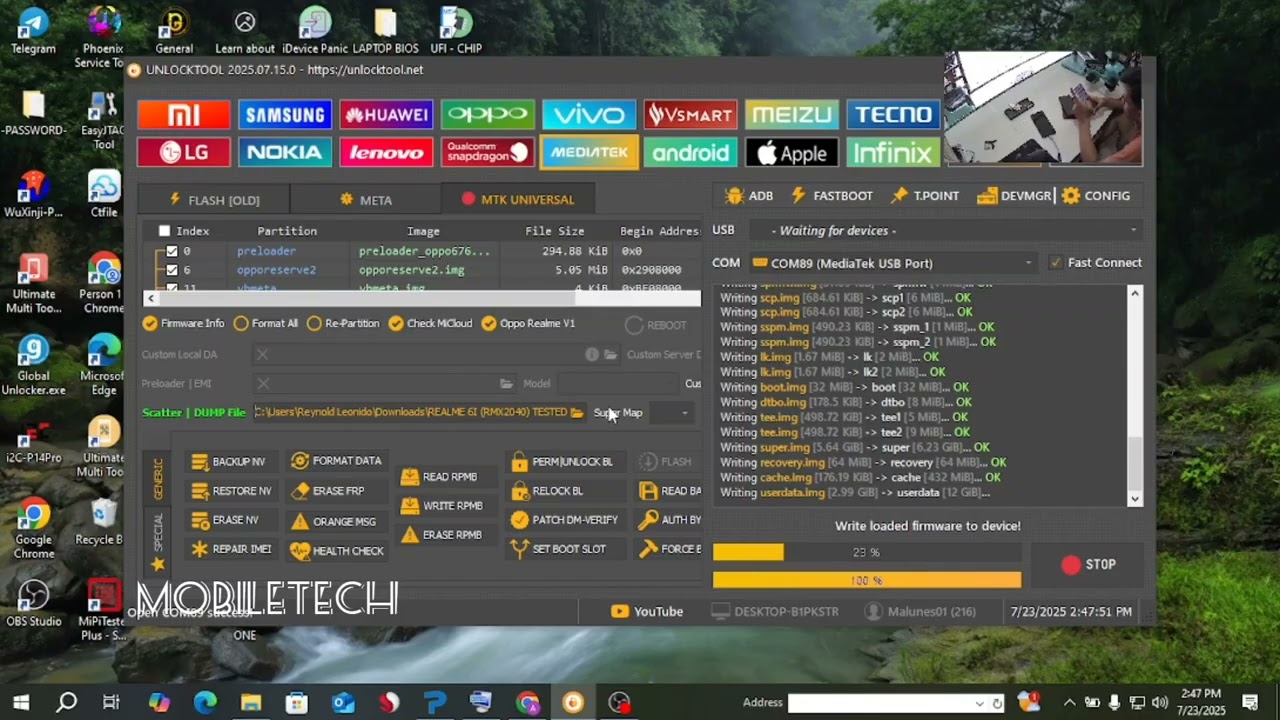Toggle the Oppo Realme V1 option
Viewport: 1280px width, 720px height.
pyautogui.click(x=528, y=323)
